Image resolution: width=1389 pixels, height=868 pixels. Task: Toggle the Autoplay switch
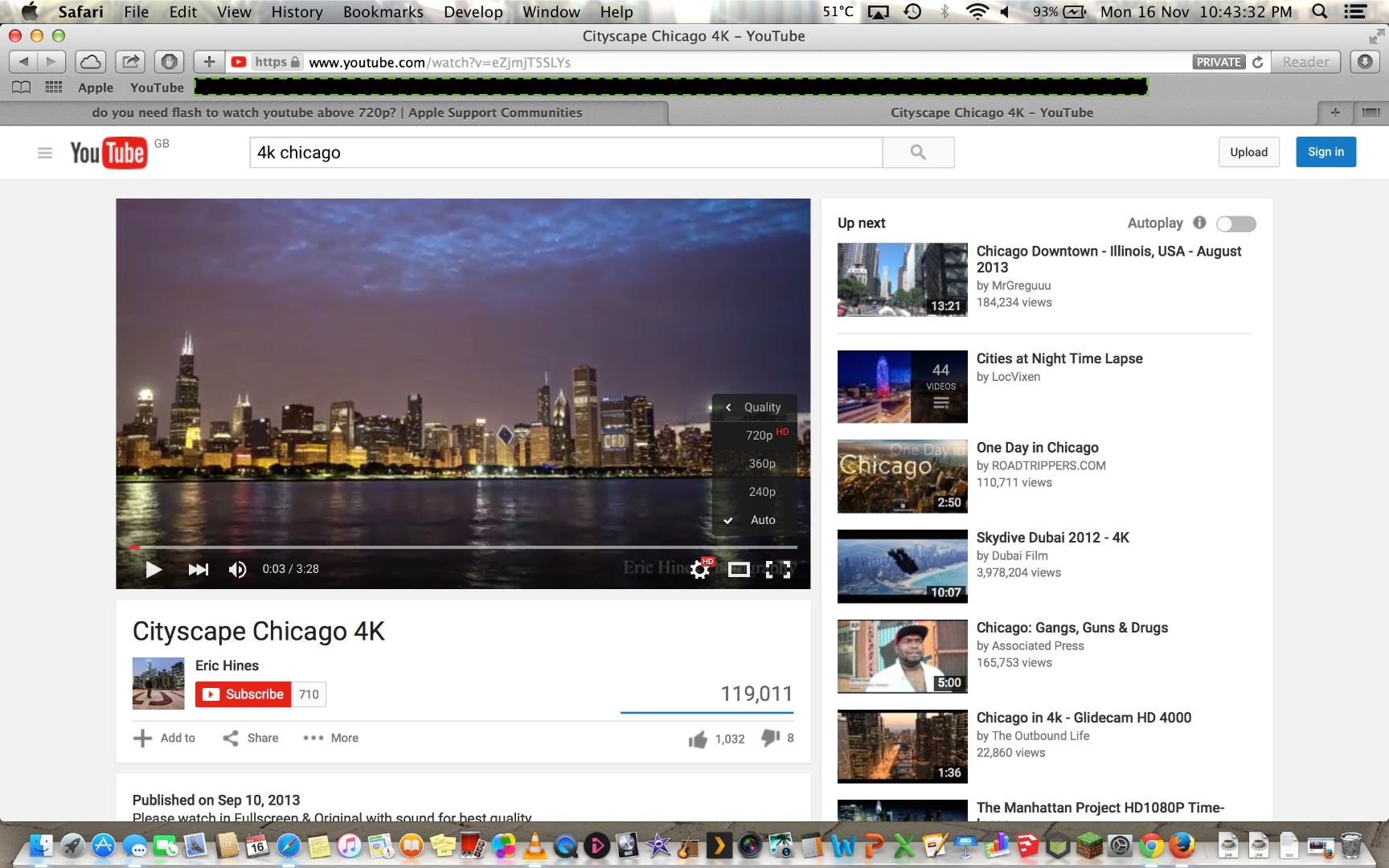coord(1236,223)
